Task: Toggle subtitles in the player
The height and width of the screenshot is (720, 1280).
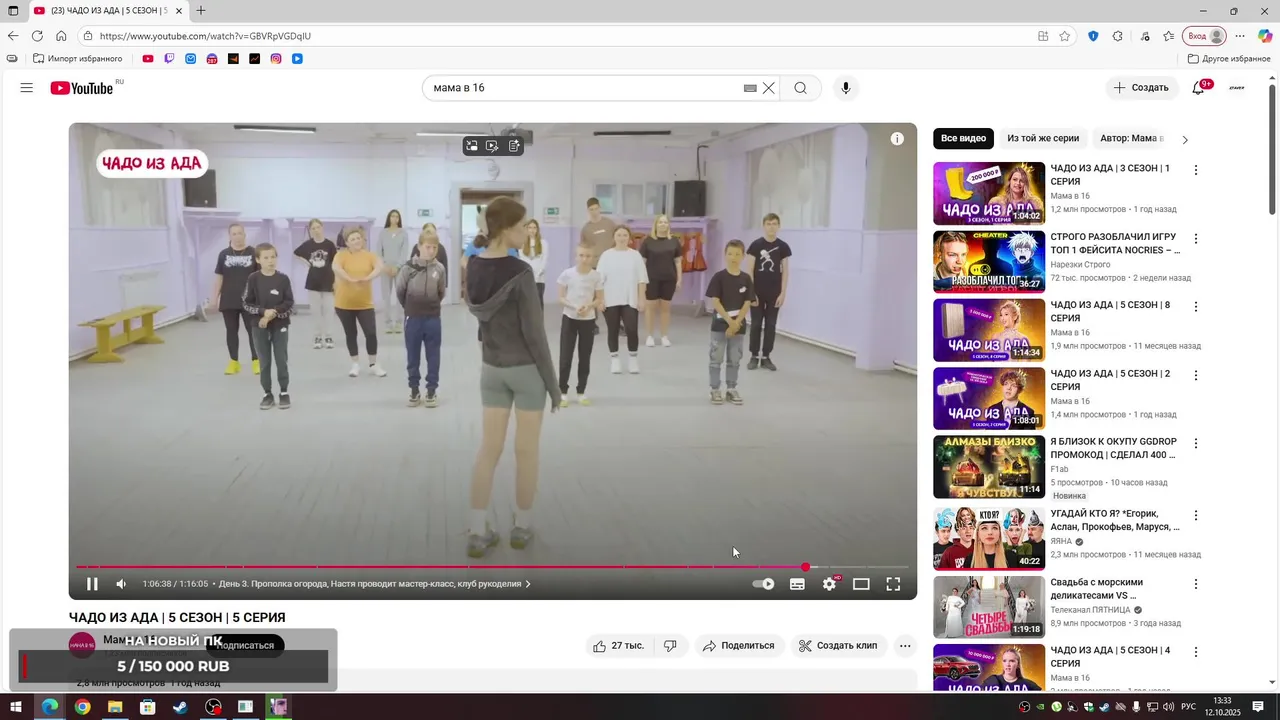Action: coord(797,584)
